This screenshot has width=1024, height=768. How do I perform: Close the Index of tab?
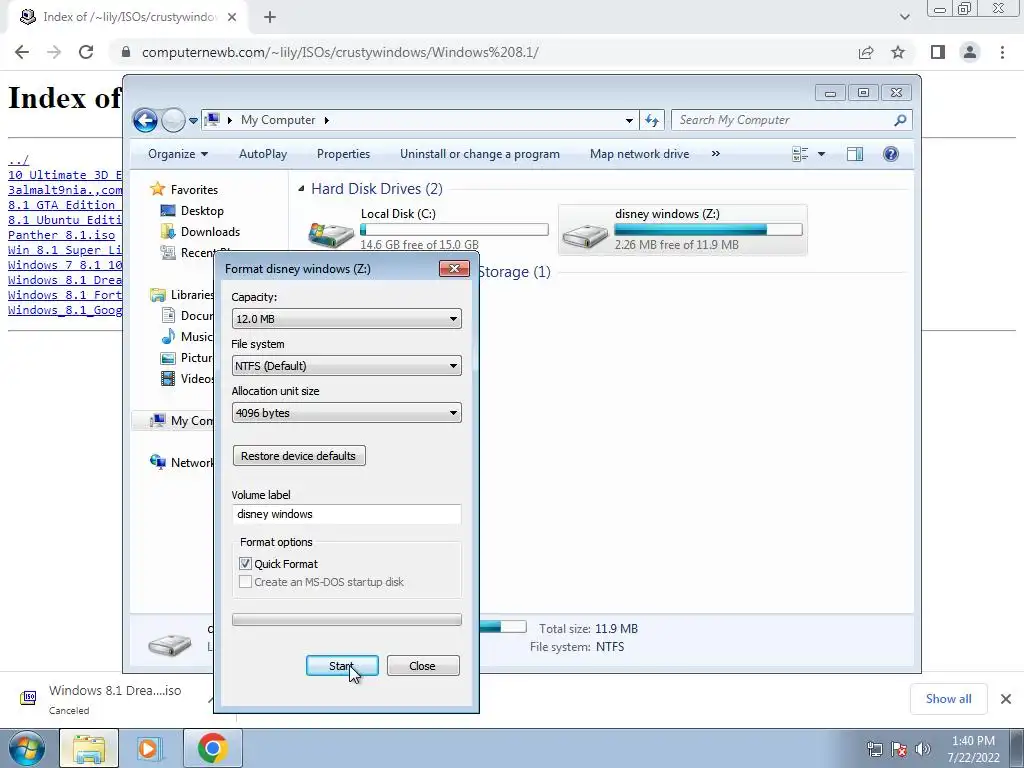pos(232,17)
